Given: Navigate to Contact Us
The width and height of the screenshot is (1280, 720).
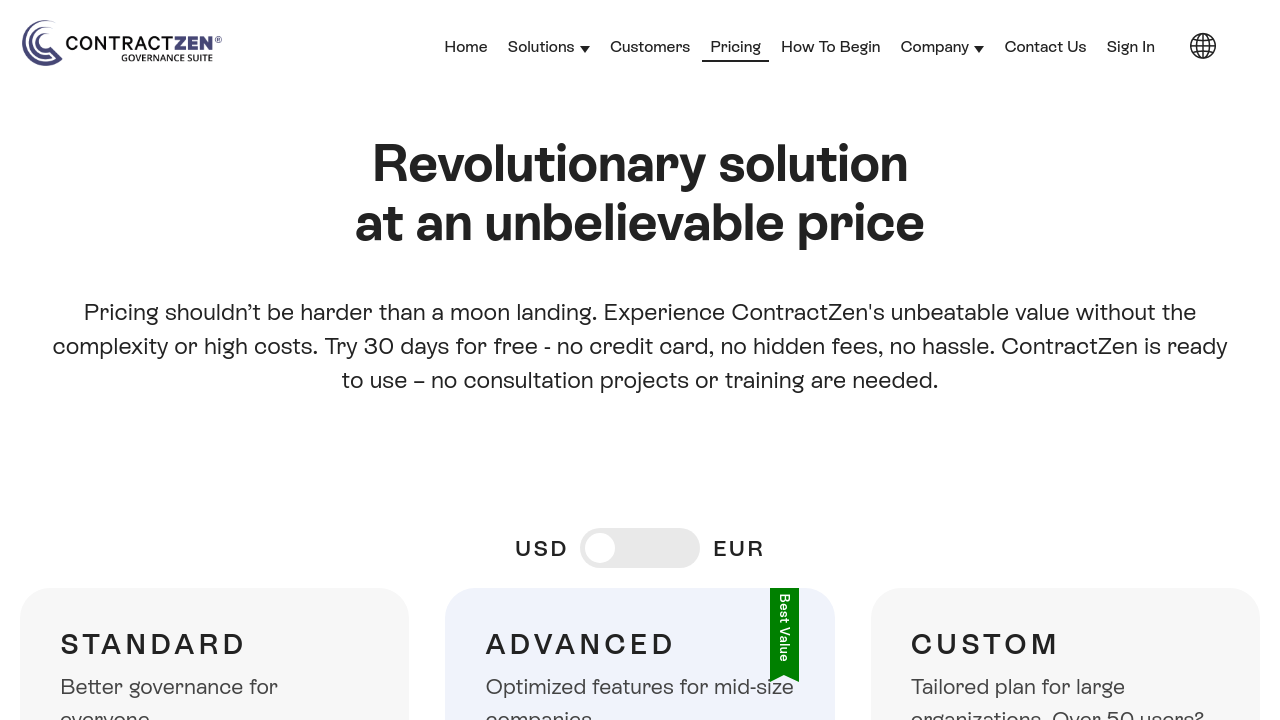Looking at the screenshot, I should point(1045,47).
